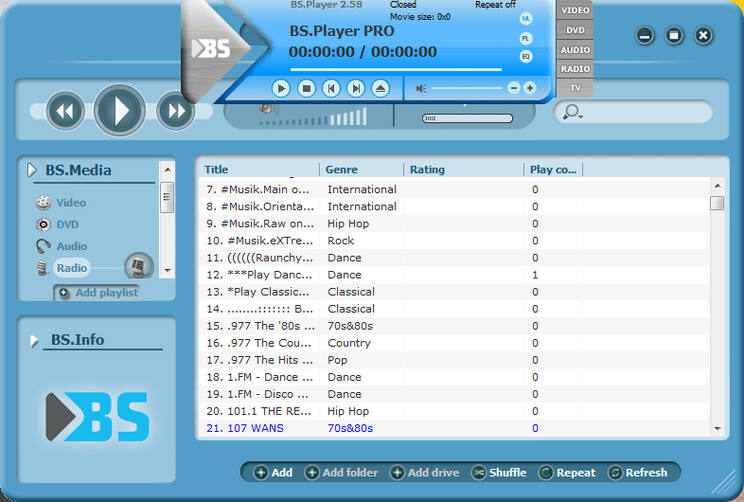Click BS.Media list scroll up arrow

point(167,169)
